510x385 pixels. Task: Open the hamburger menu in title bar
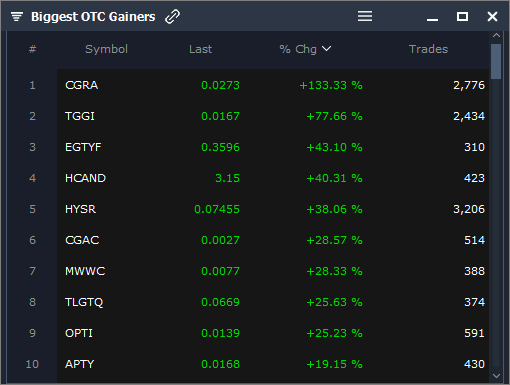[365, 16]
